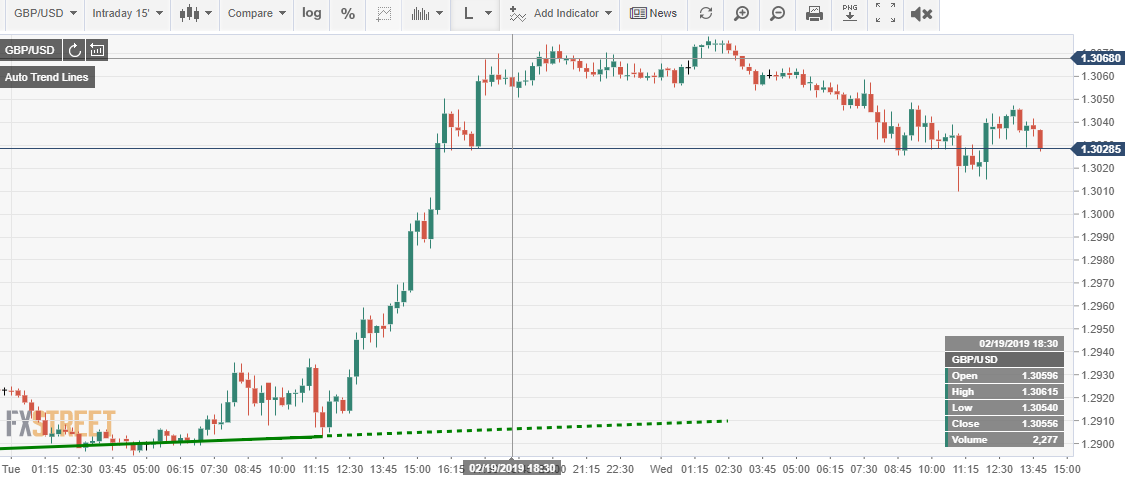The height and width of the screenshot is (482, 1131).
Task: Zoom in using the magnifier plus icon
Action: click(741, 14)
